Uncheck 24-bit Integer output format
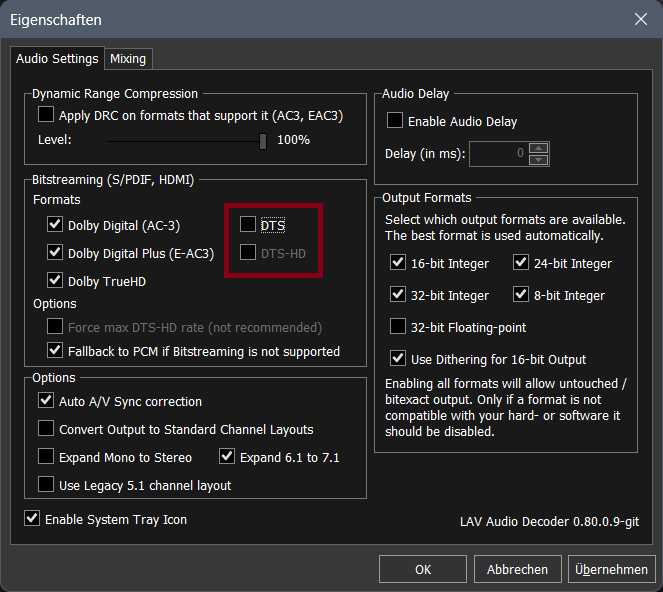Image resolution: width=663 pixels, height=592 pixels. (x=521, y=263)
